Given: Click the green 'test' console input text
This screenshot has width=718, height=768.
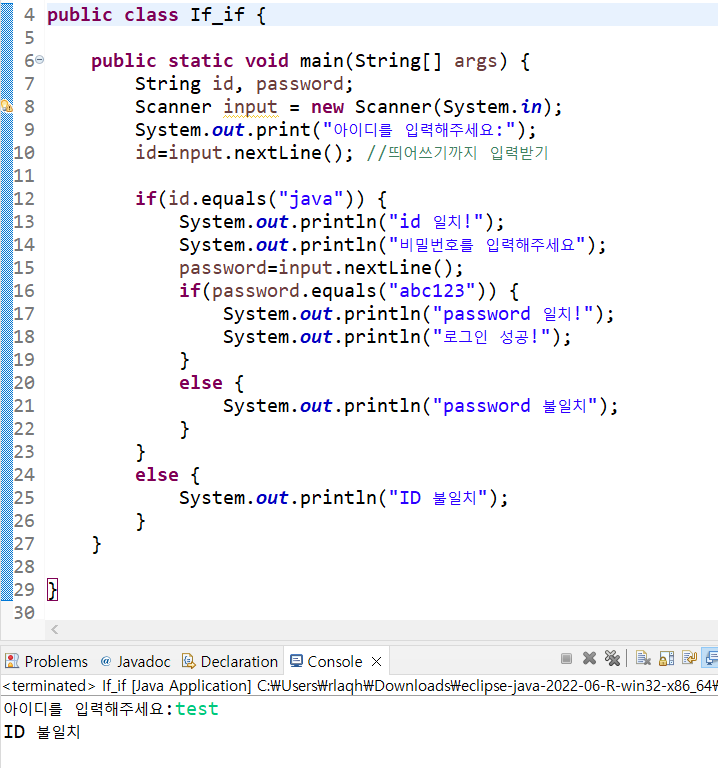Looking at the screenshot, I should [197, 709].
